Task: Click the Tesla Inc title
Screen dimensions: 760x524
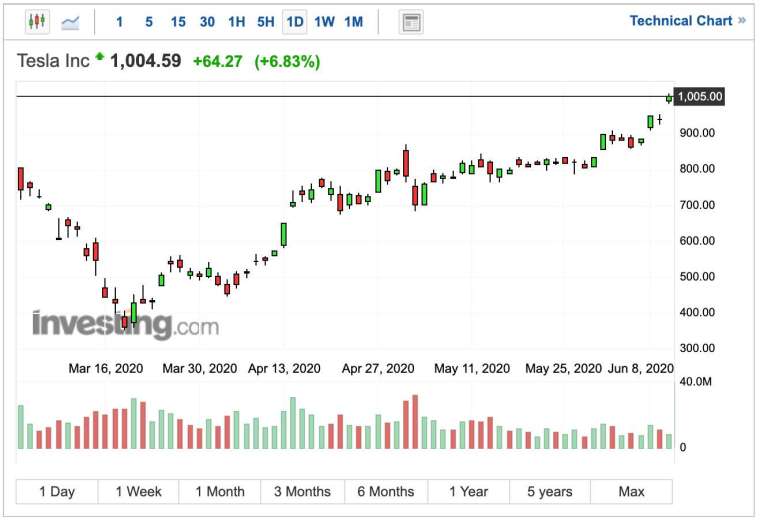Action: [x=53, y=61]
